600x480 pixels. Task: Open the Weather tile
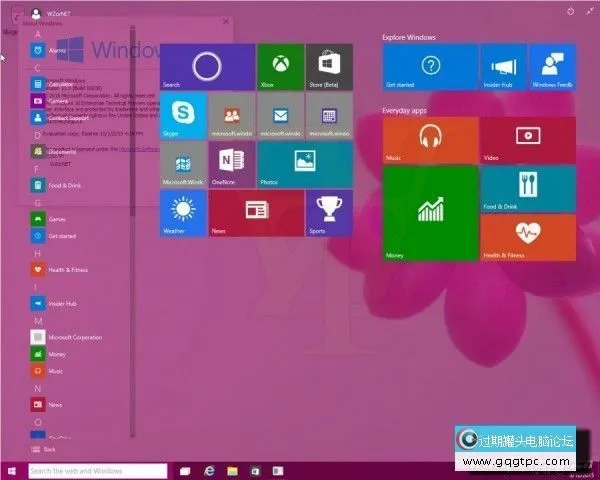(183, 212)
